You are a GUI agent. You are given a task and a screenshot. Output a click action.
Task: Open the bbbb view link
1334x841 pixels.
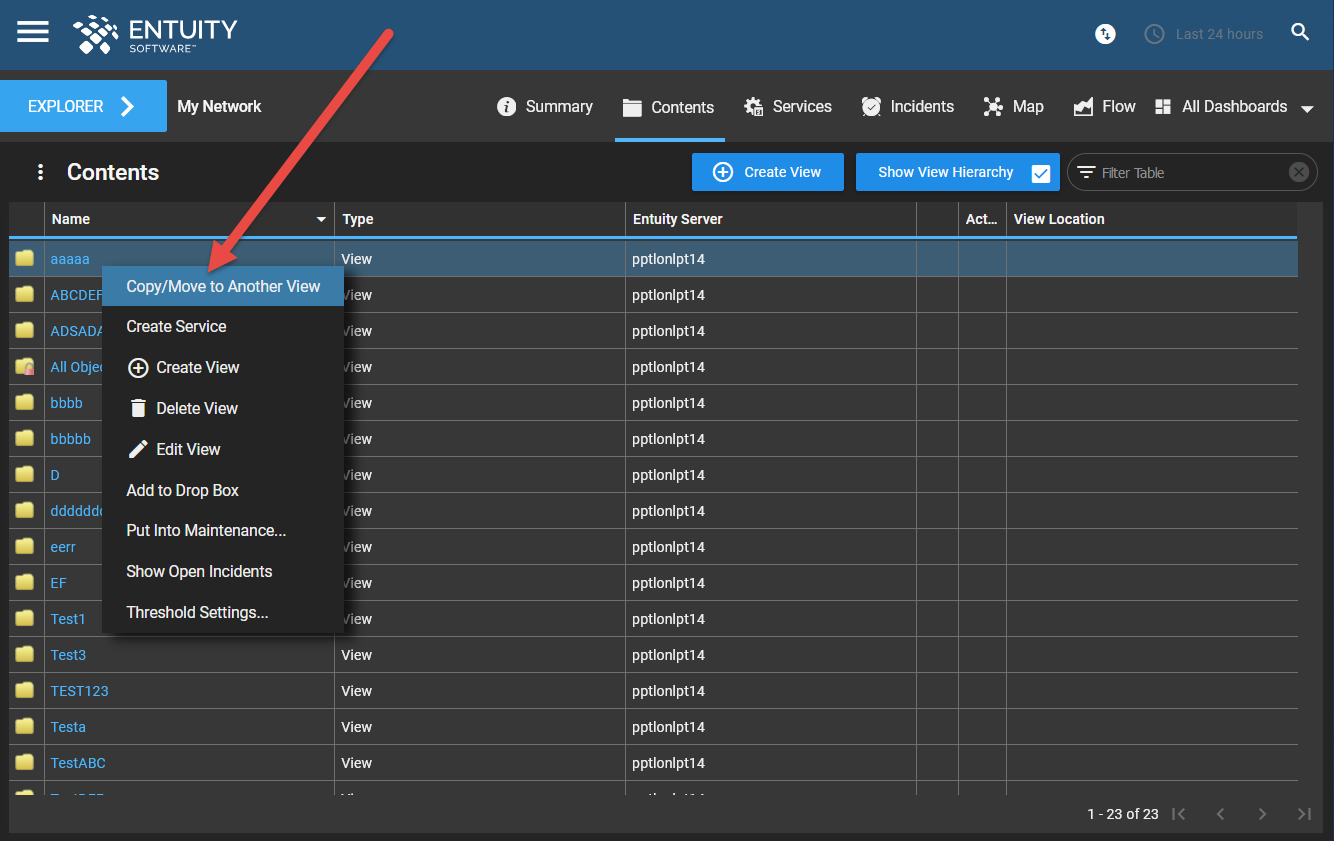(67, 403)
